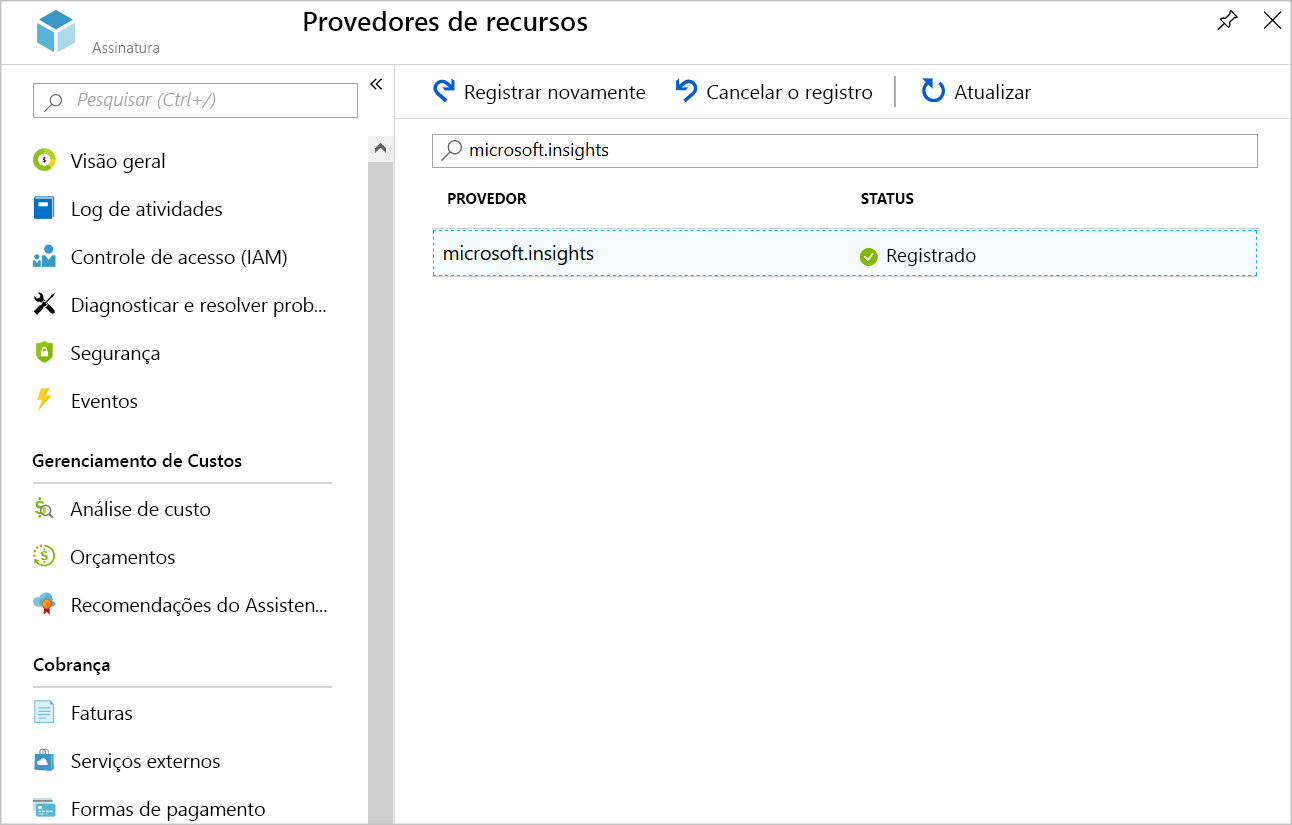The width and height of the screenshot is (1292, 825).
Task: Pin the blade using the pin icon
Action: point(1227,21)
